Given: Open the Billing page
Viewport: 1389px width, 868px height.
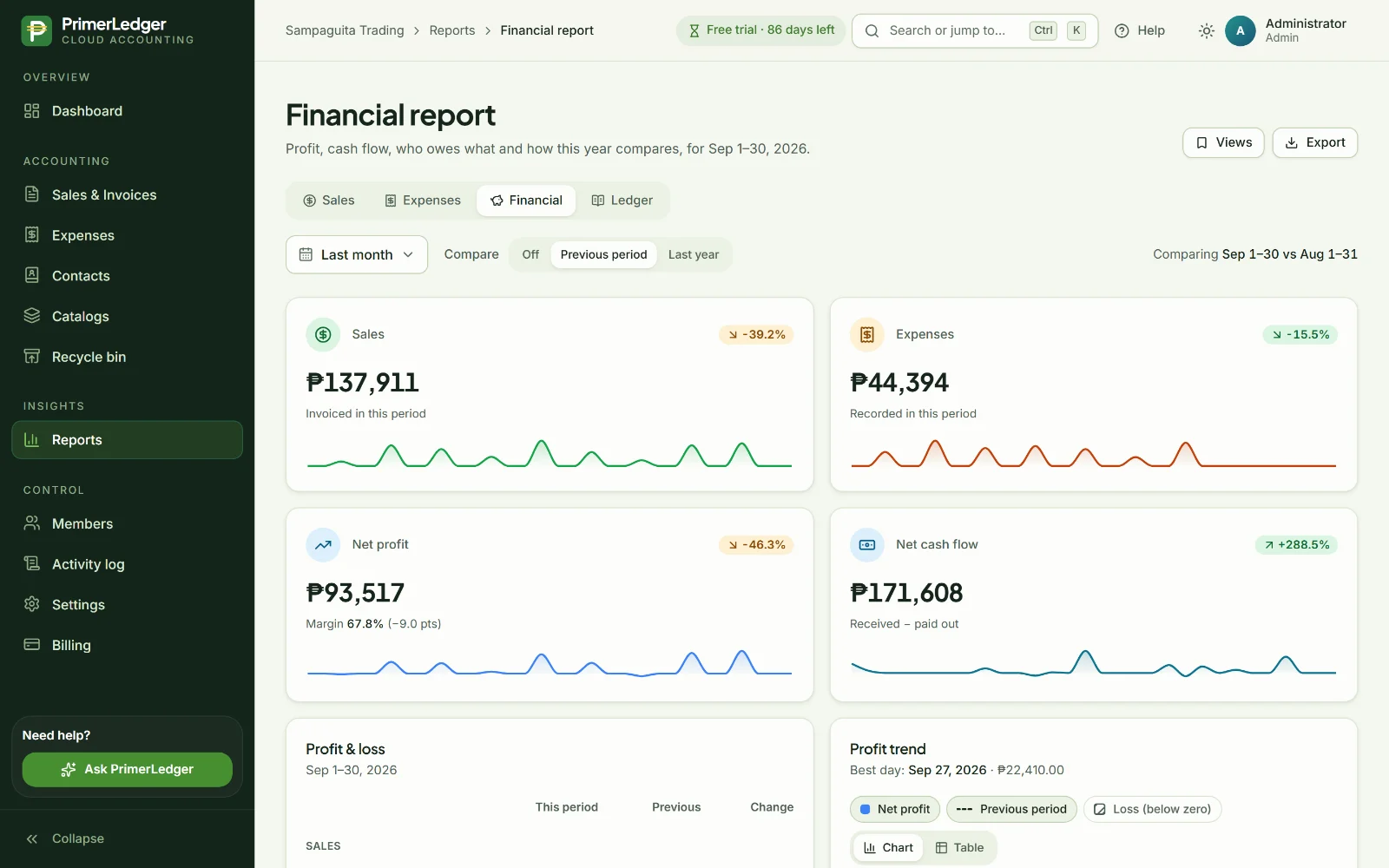Looking at the screenshot, I should (x=127, y=645).
